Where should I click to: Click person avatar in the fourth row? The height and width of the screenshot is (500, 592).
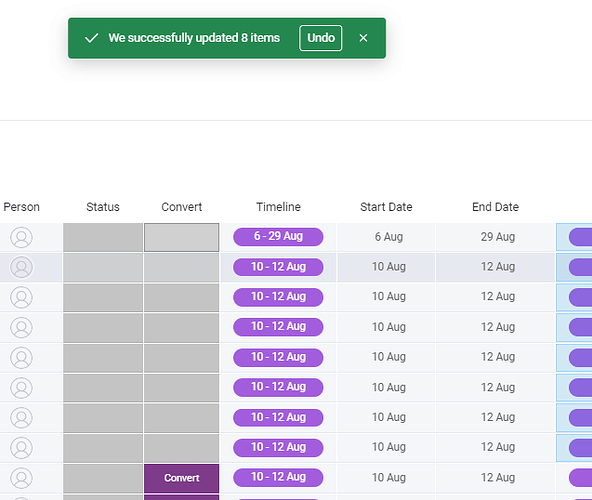click(x=22, y=327)
